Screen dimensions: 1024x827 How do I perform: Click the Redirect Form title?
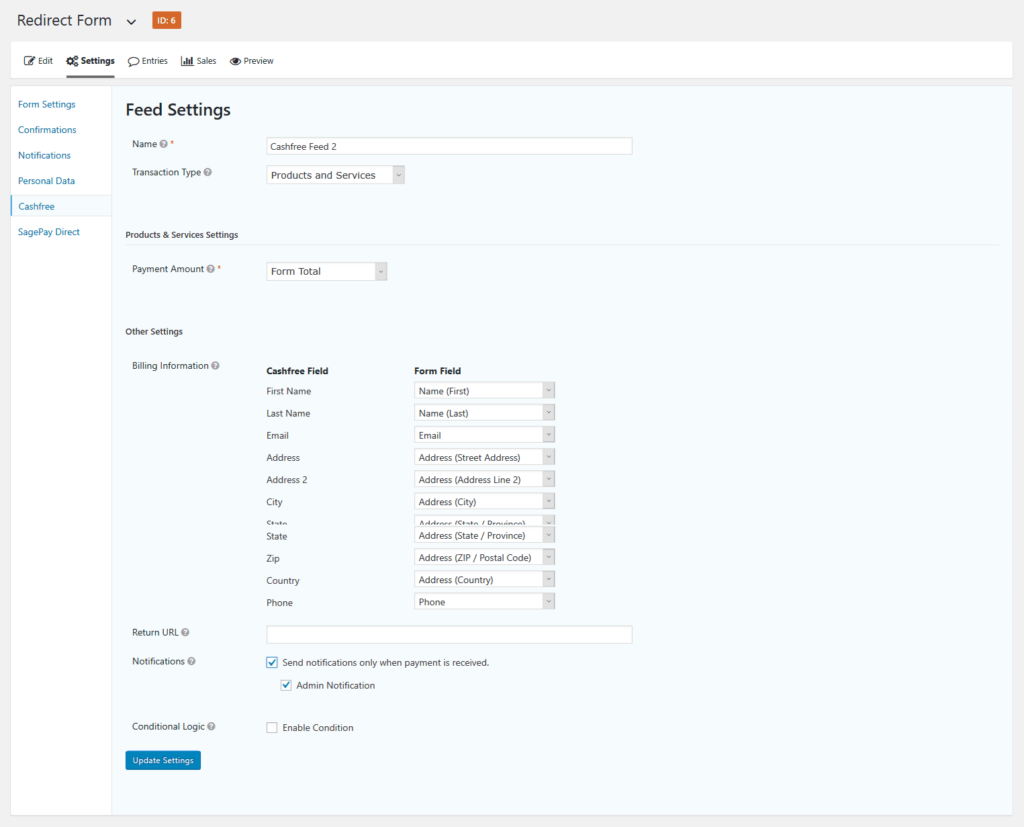pyautogui.click(x=64, y=20)
